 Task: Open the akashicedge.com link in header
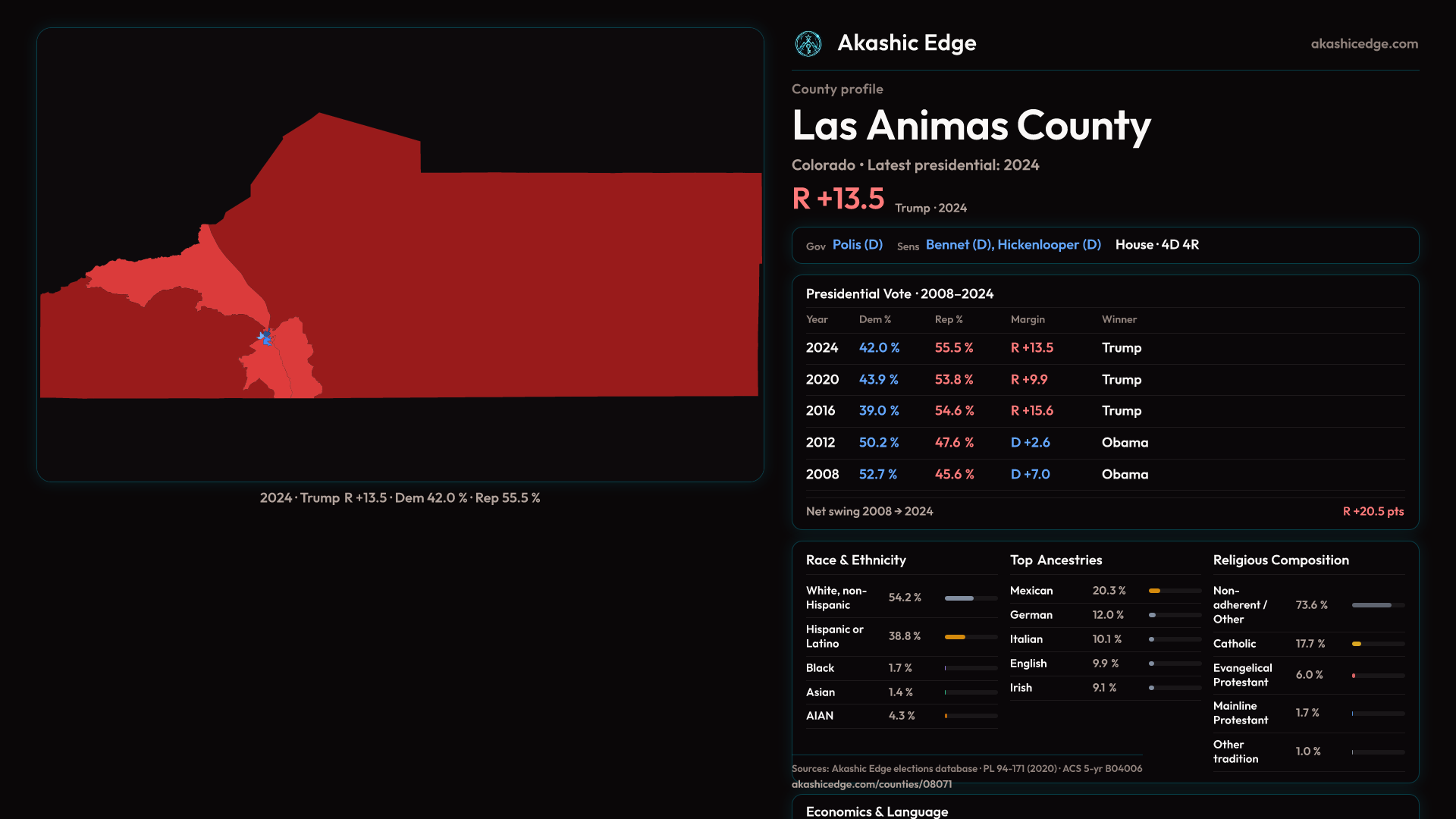click(x=1363, y=44)
